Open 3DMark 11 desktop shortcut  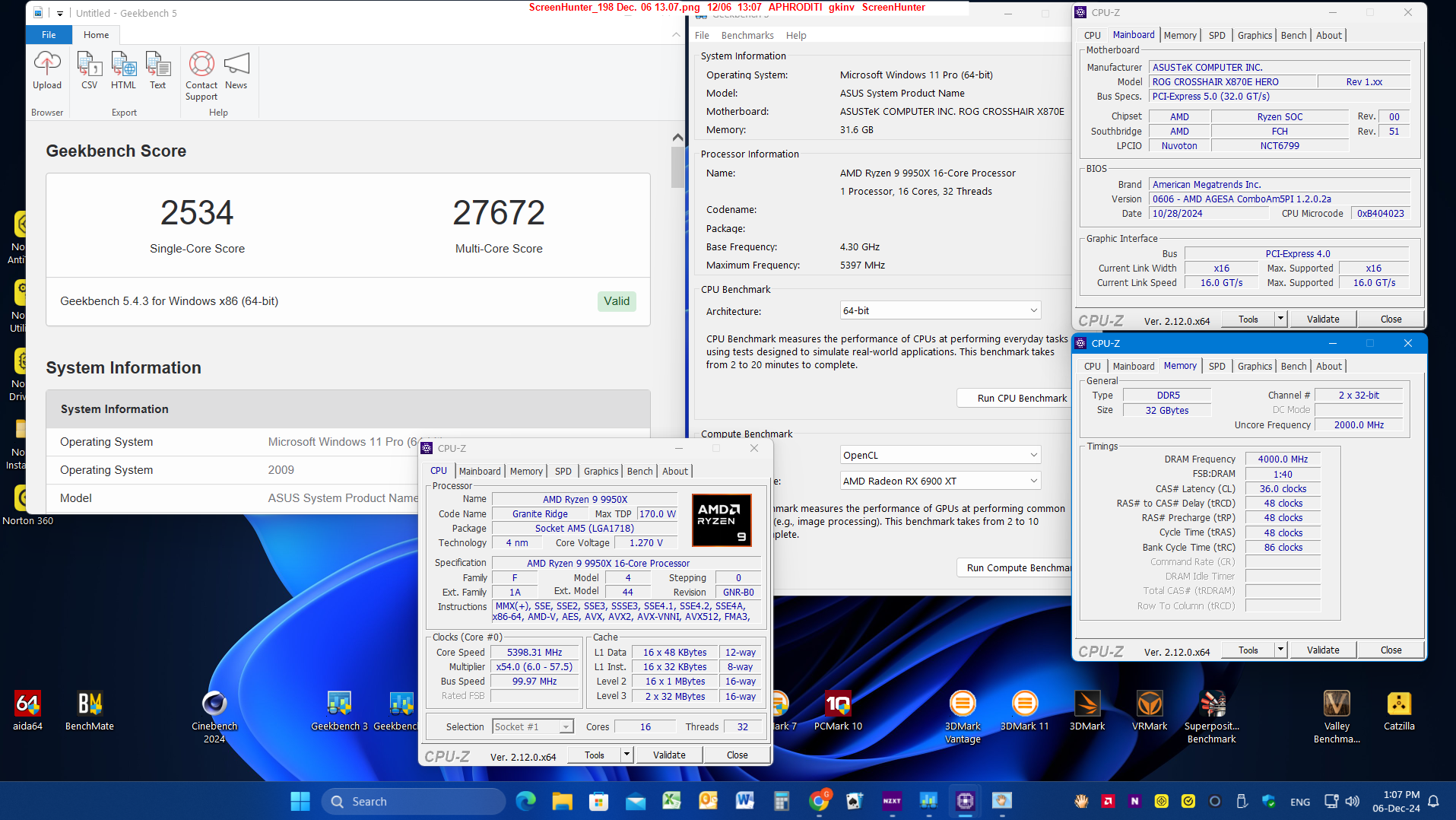1025,711
